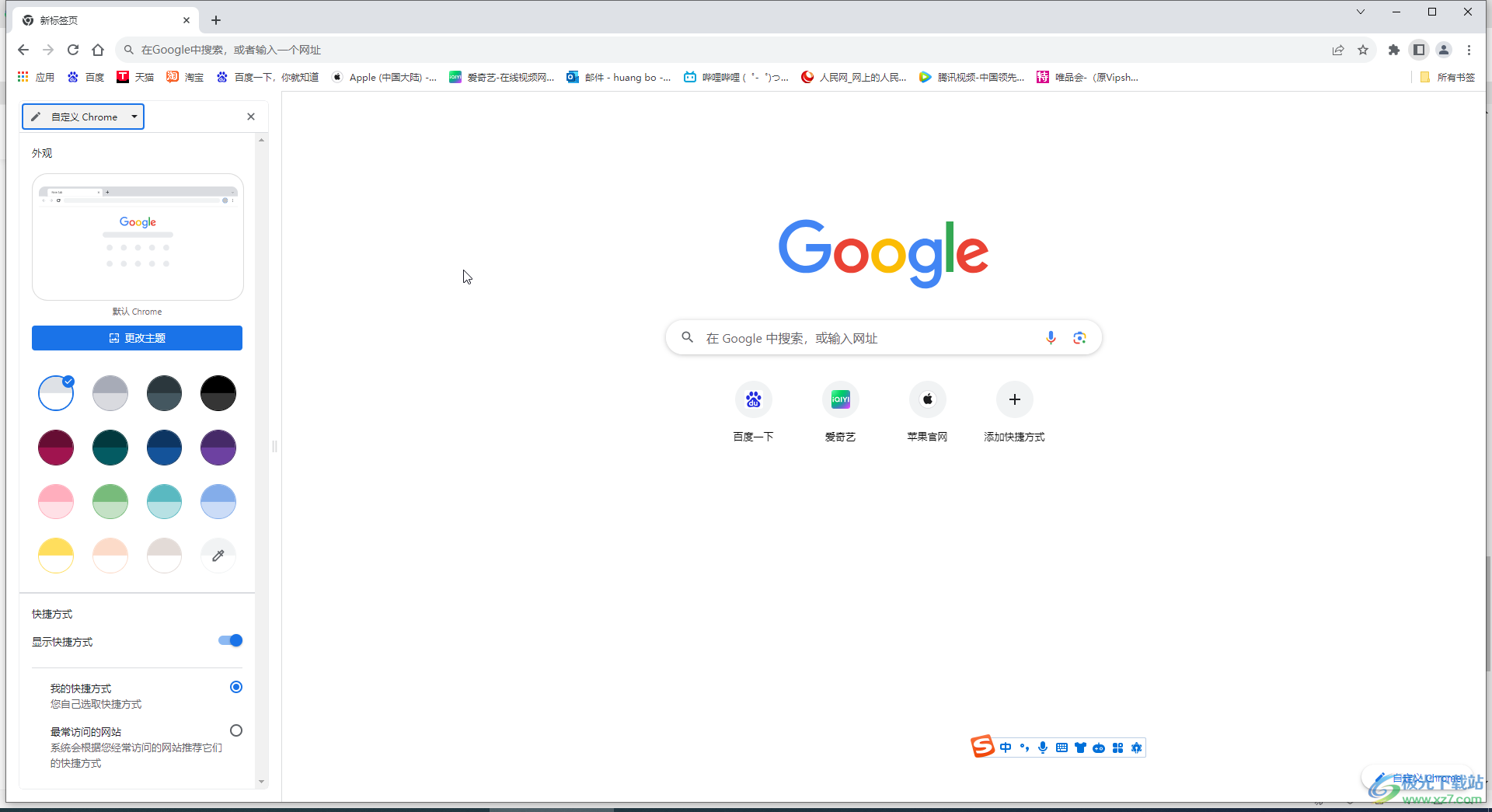This screenshot has height=812, width=1492.
Task: Open the 唯品会 bookmark
Action: 1088,77
